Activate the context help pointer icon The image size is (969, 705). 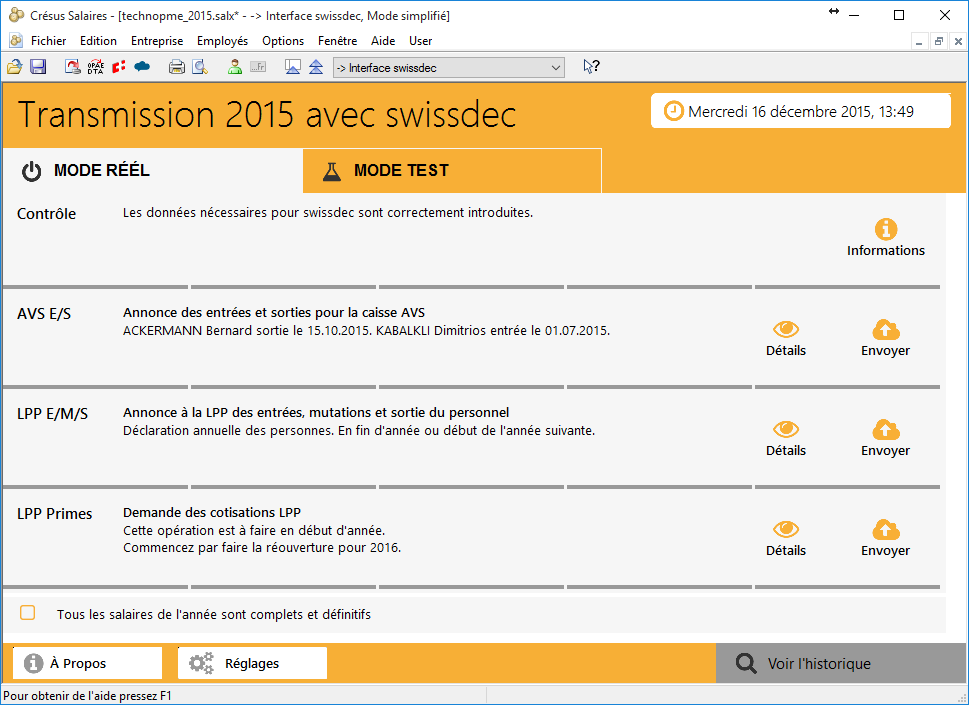click(591, 67)
